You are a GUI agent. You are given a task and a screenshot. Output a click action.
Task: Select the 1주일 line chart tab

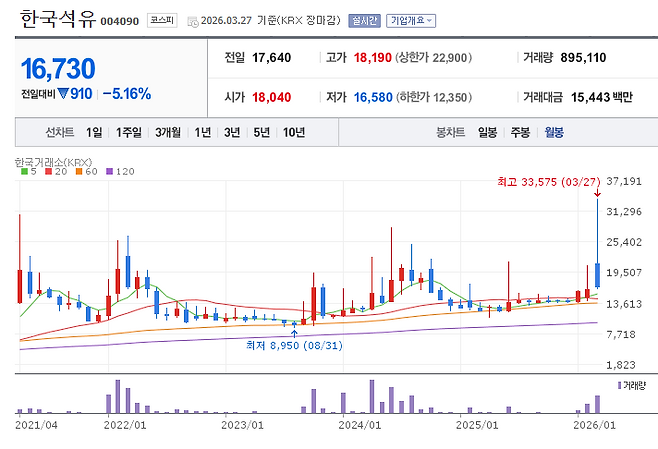click(x=129, y=132)
